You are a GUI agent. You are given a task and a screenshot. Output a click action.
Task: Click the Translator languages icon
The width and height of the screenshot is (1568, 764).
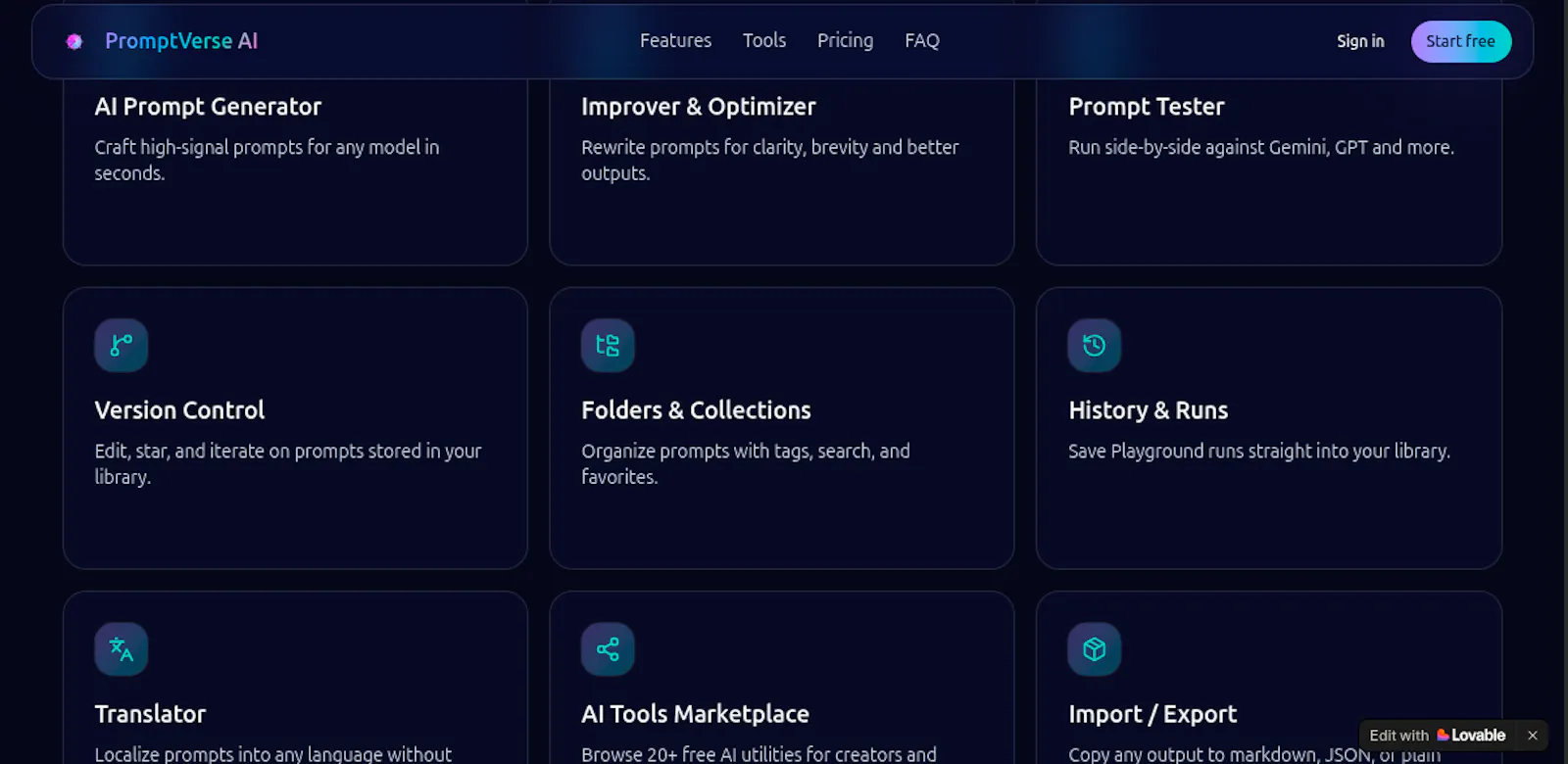122,649
